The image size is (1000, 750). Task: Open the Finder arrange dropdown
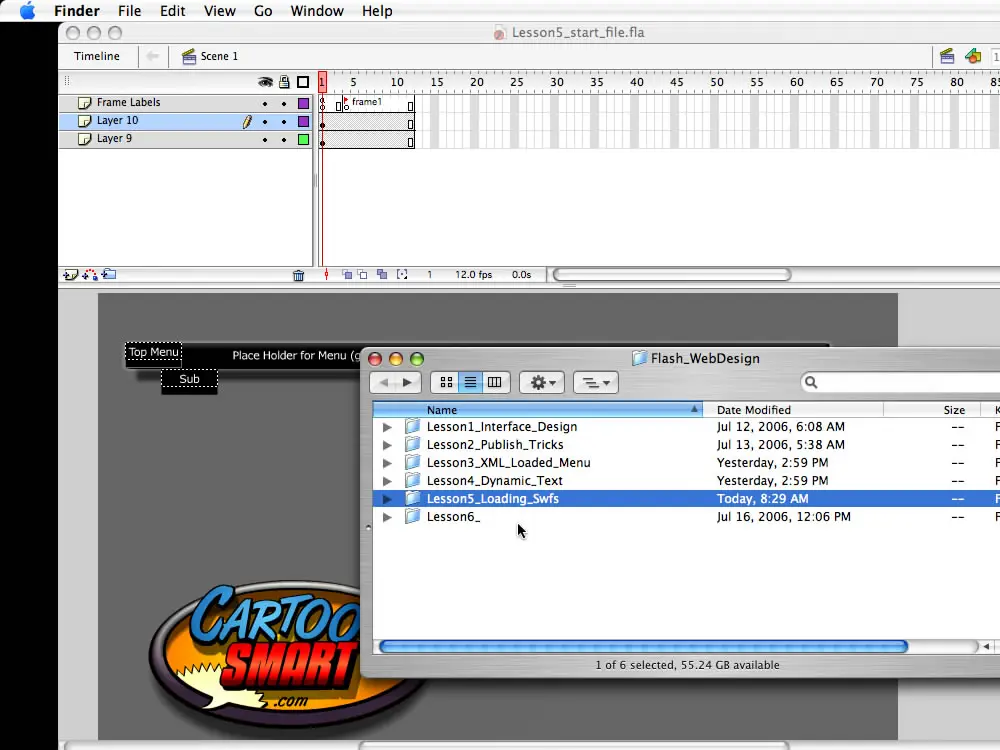tap(596, 383)
